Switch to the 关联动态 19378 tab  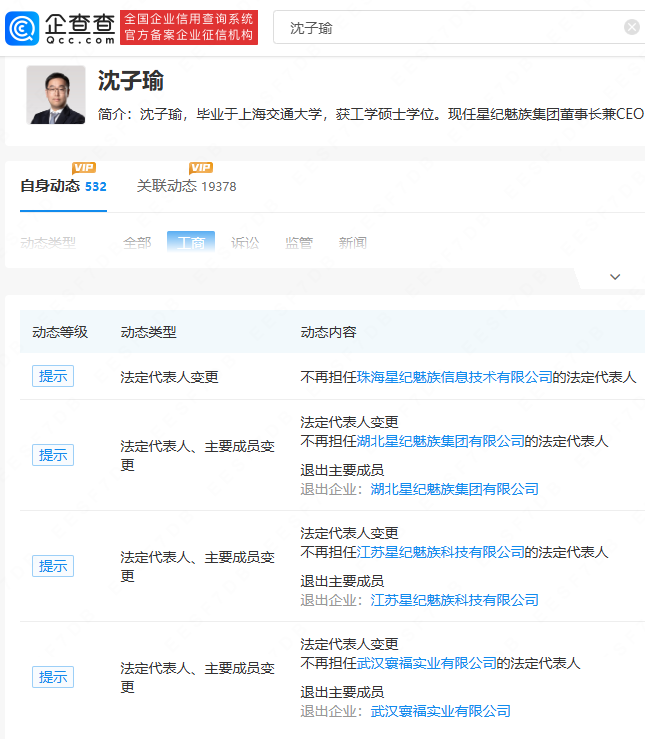click(x=187, y=186)
